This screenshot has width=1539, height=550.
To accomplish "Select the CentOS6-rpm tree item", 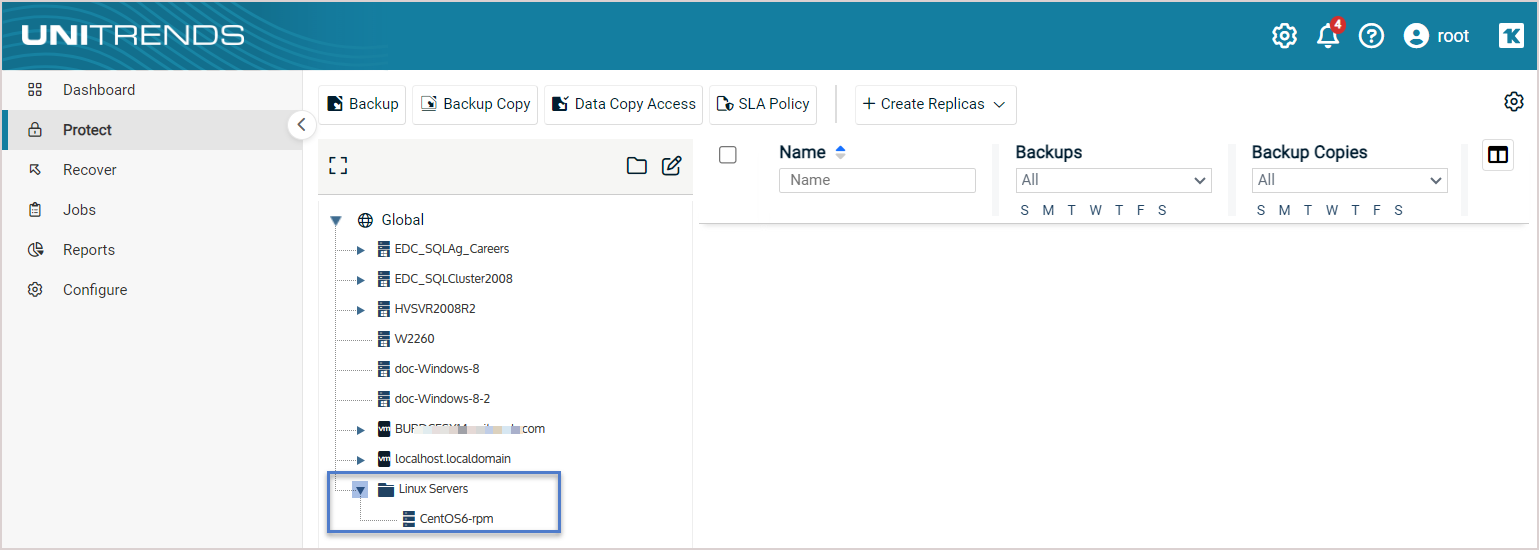I will pos(456,519).
